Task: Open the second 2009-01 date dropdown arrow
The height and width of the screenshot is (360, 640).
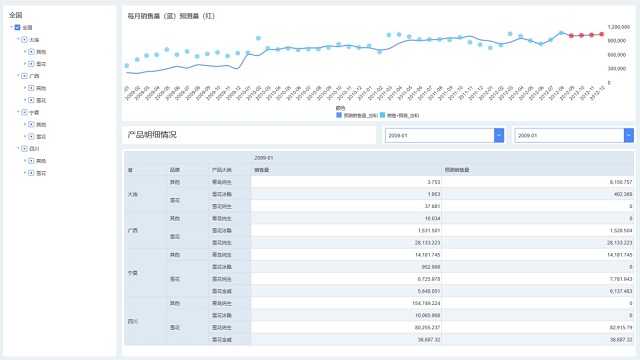Action: point(629,135)
